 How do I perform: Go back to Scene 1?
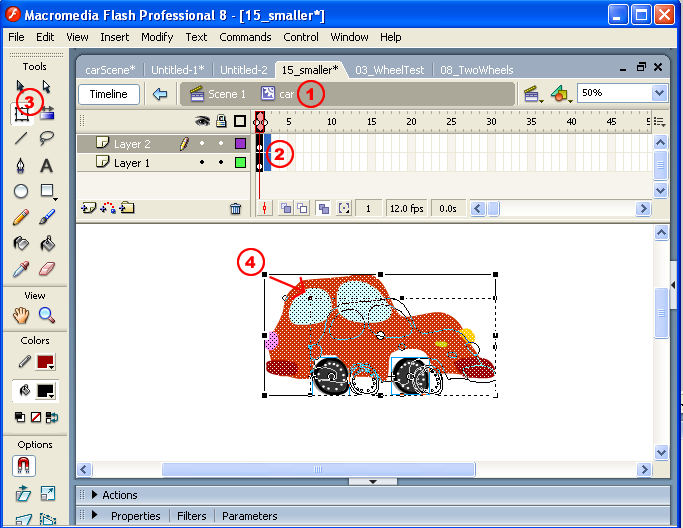[x=218, y=94]
